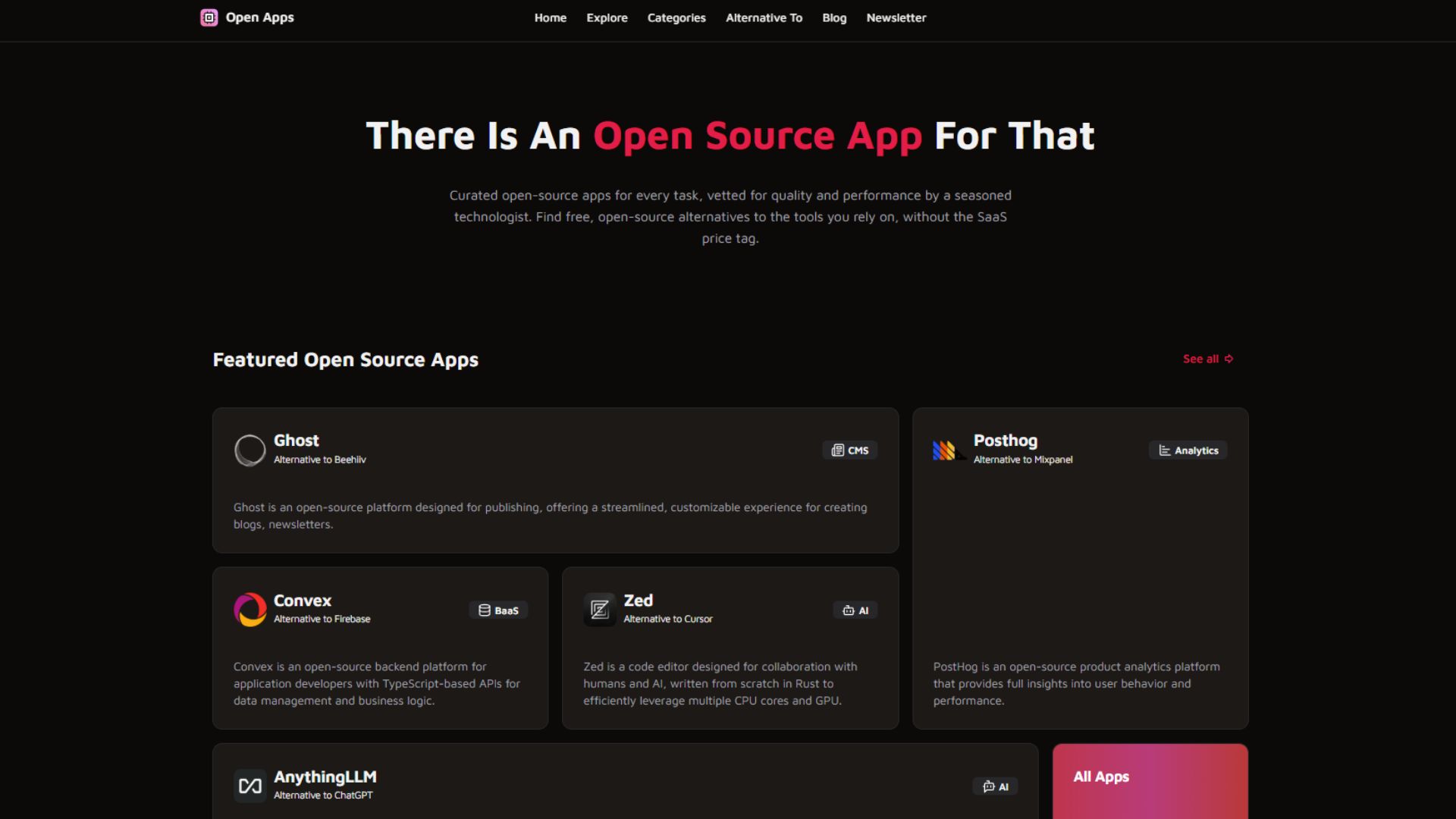Click the Convex swirl logo icon
This screenshot has width=1456, height=819.
pos(249,609)
